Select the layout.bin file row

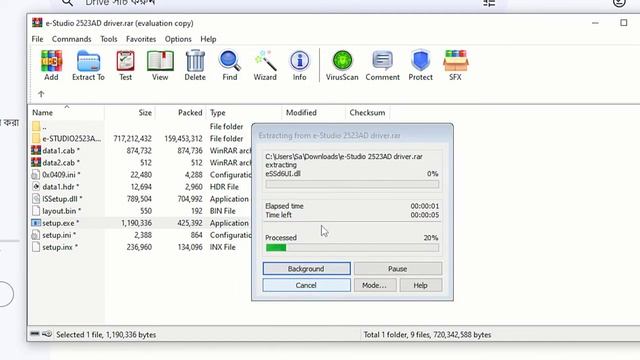pos(140,211)
